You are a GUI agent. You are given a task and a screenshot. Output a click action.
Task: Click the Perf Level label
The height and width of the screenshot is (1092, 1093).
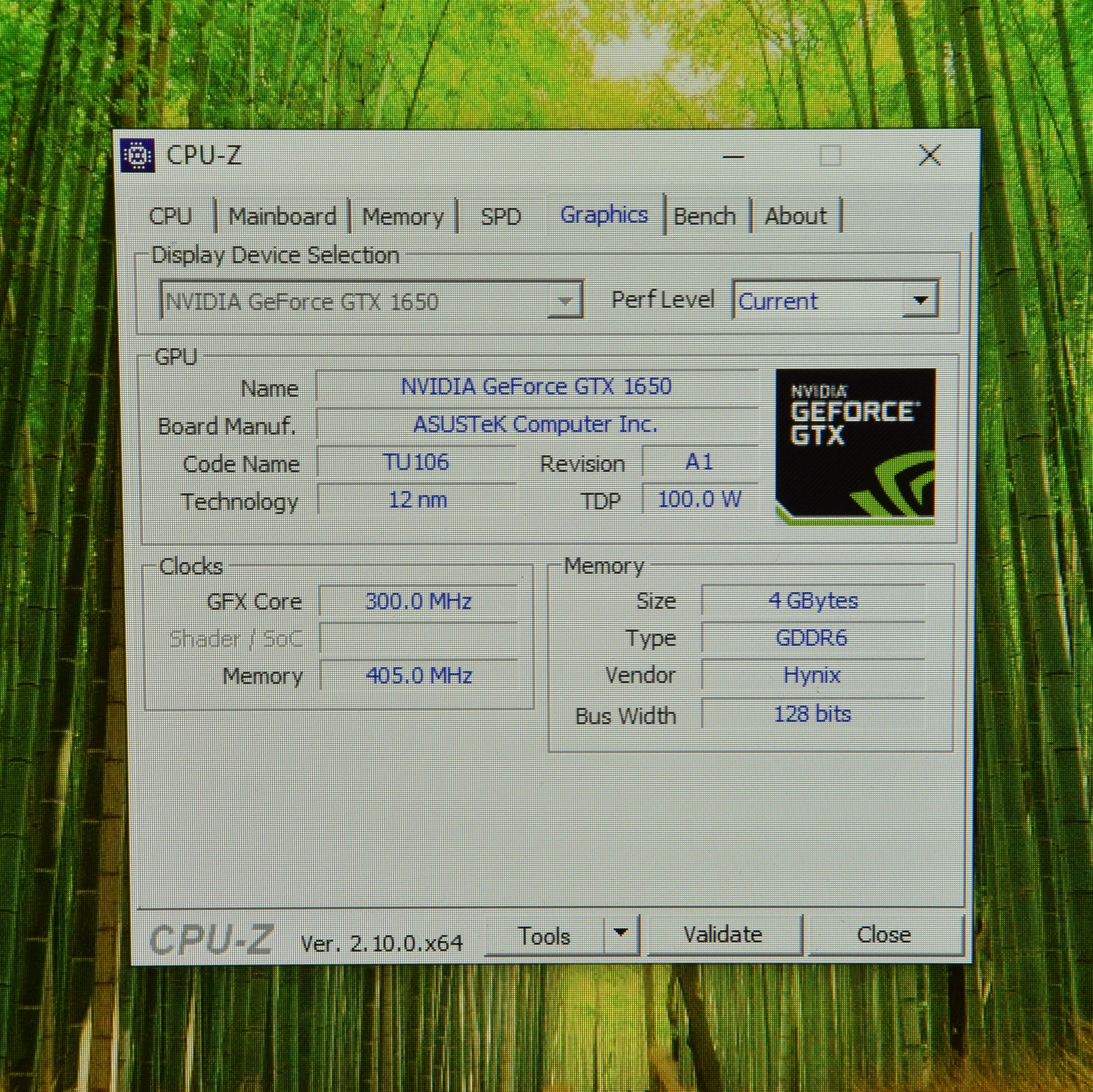(663, 300)
